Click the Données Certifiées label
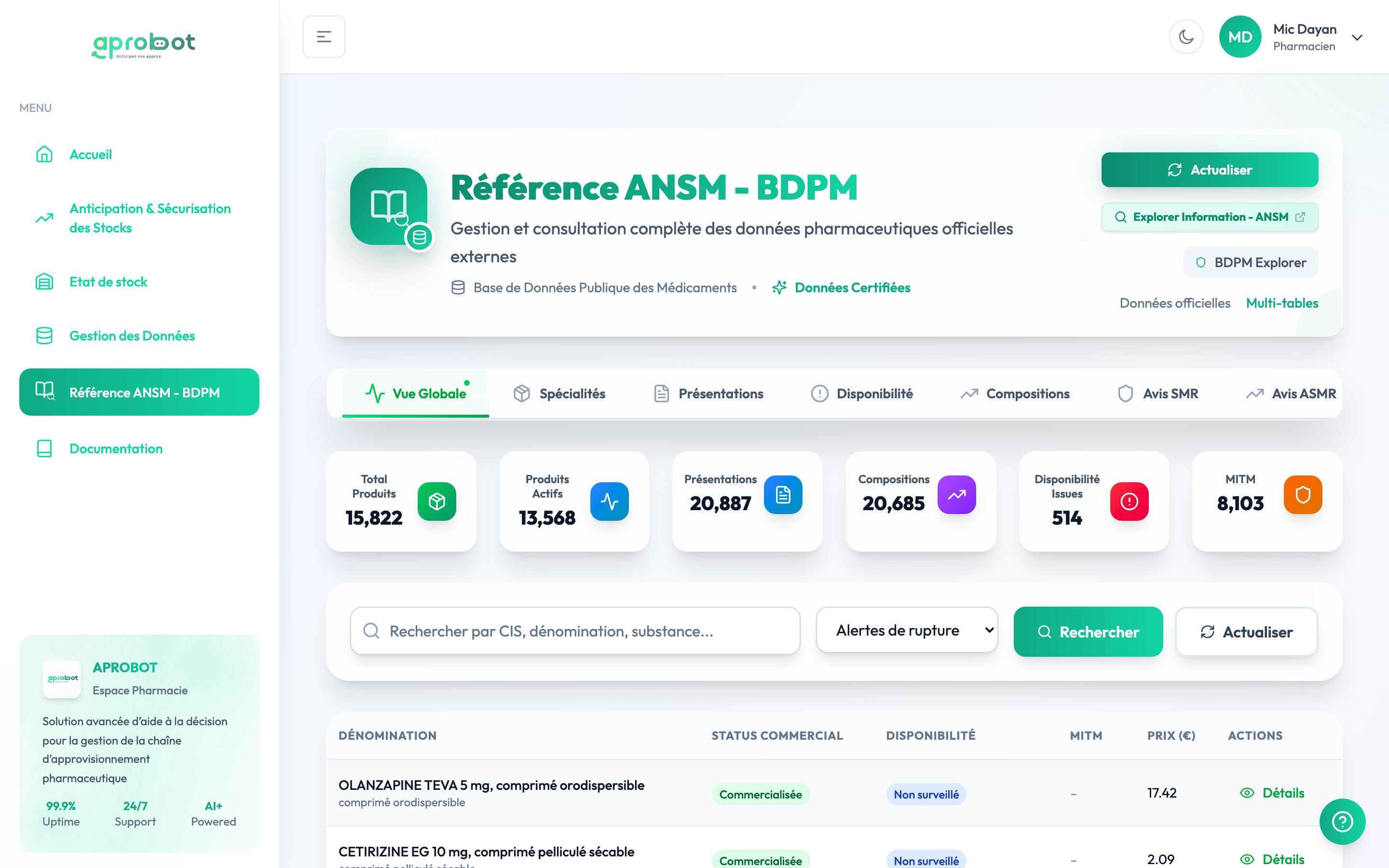The width and height of the screenshot is (1389, 868). click(x=852, y=287)
